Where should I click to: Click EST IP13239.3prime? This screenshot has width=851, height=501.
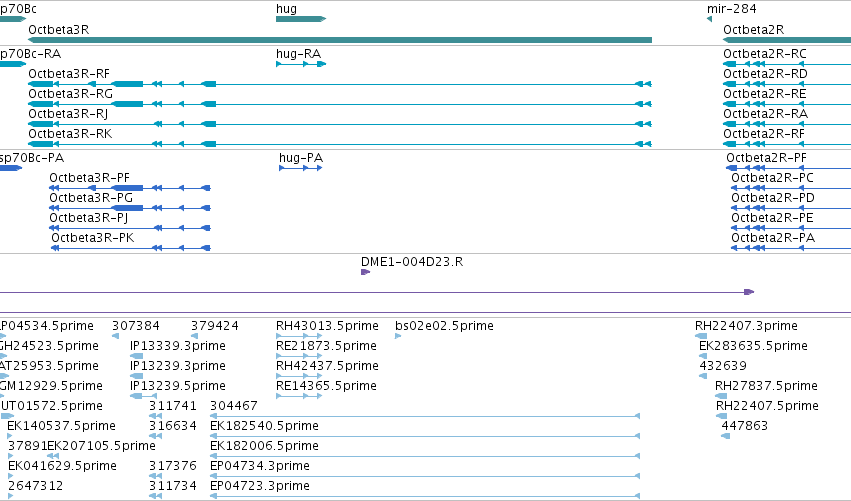click(x=177, y=366)
